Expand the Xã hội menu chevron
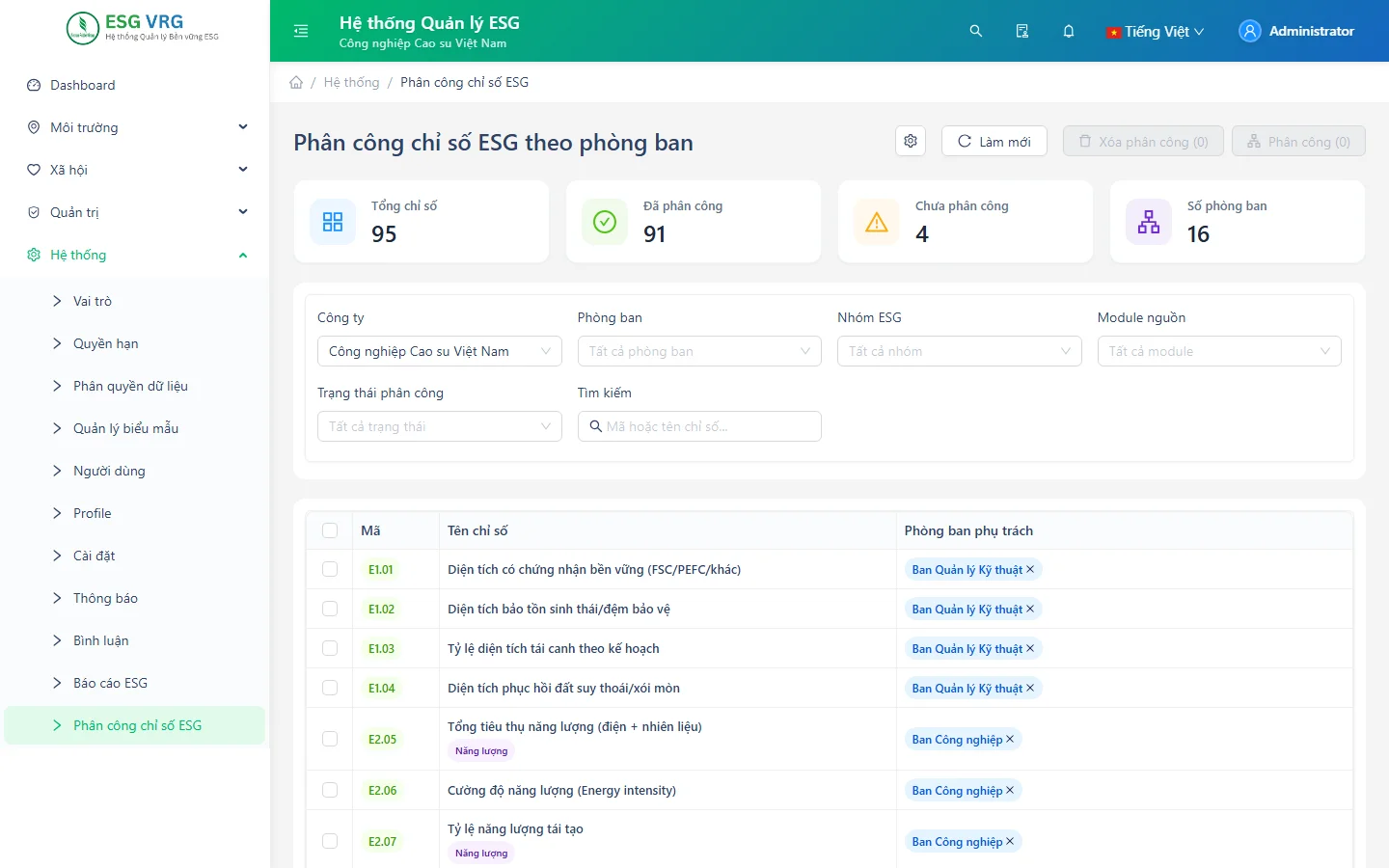1389x868 pixels. coord(243,170)
